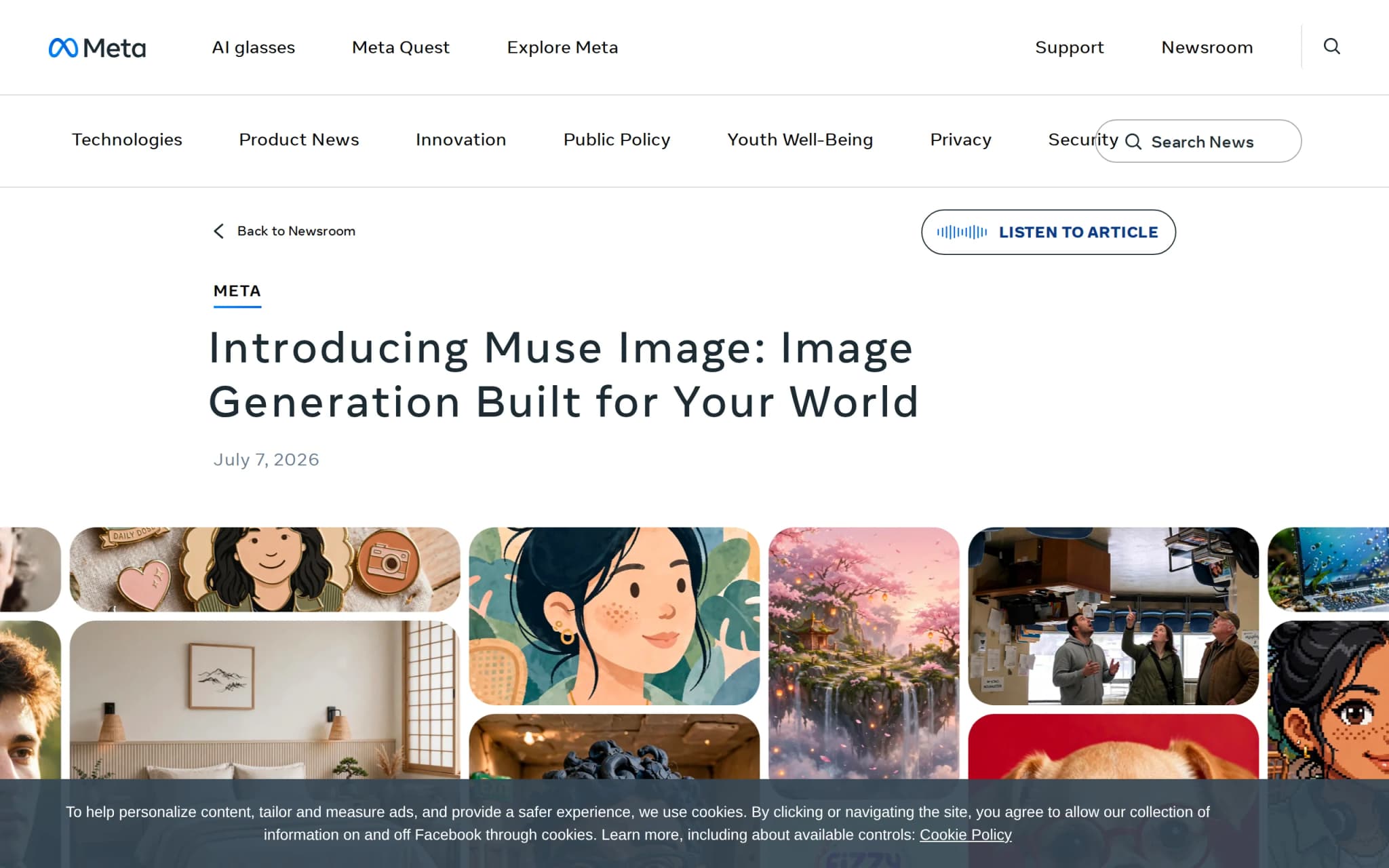Open Explore Meta menu

tap(562, 47)
